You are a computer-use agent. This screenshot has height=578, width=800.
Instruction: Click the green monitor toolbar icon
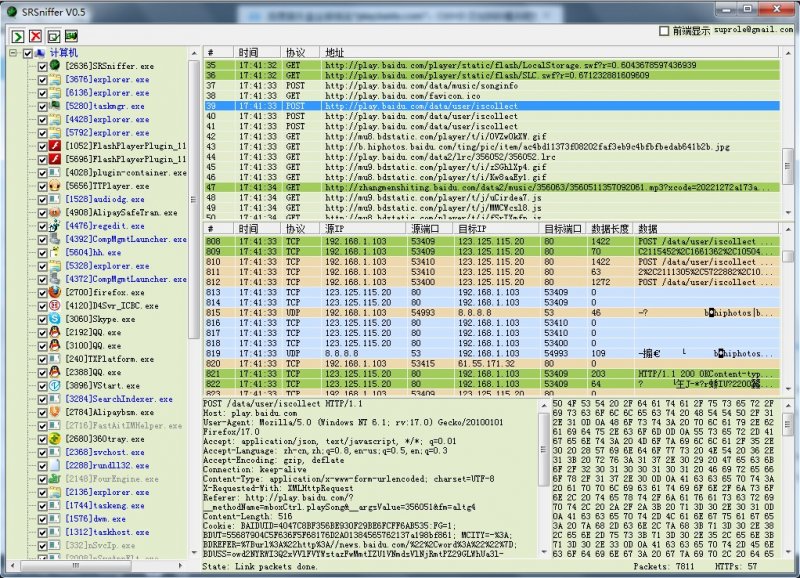point(71,36)
